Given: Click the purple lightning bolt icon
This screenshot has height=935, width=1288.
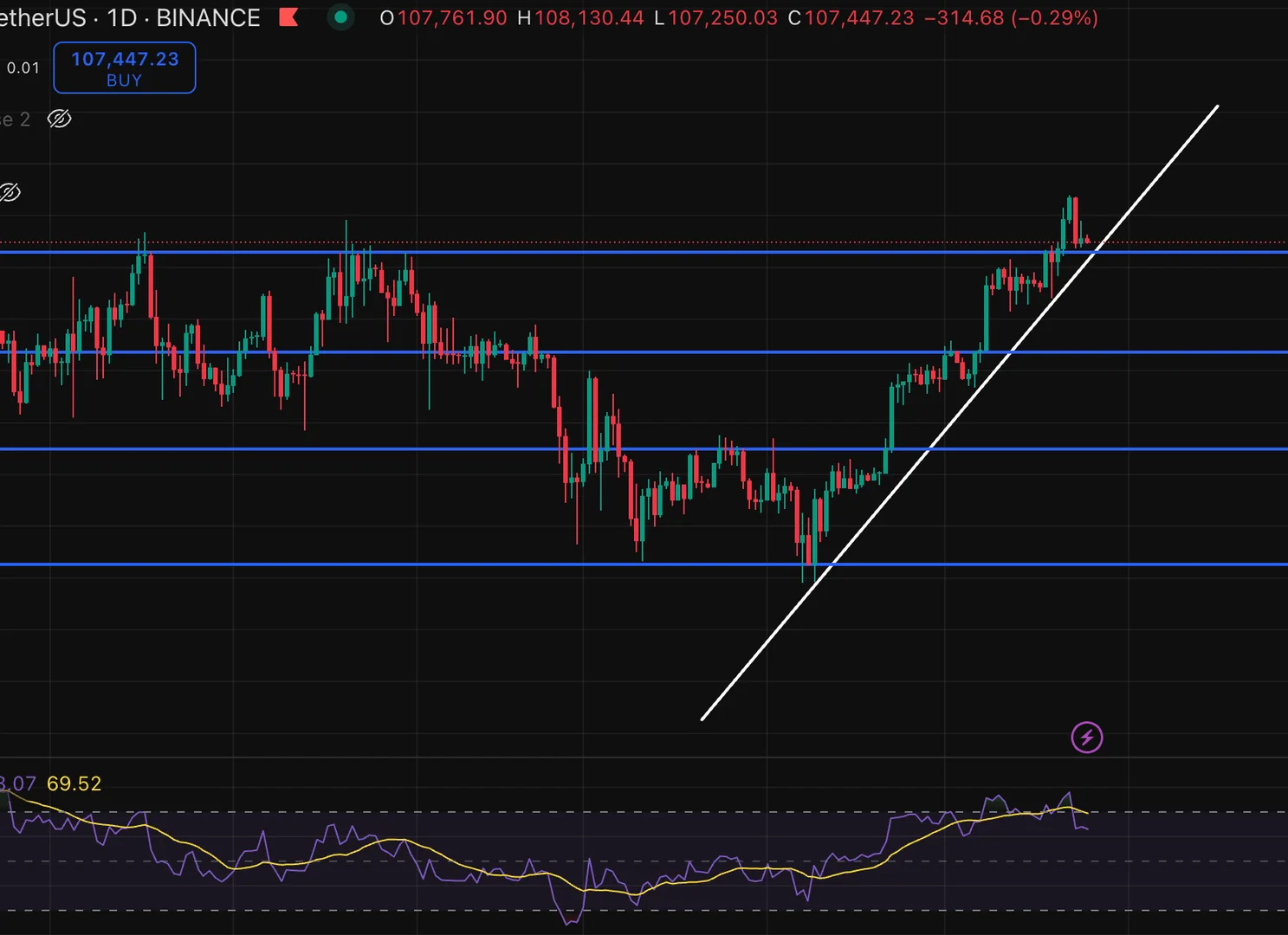Looking at the screenshot, I should pos(1087,738).
